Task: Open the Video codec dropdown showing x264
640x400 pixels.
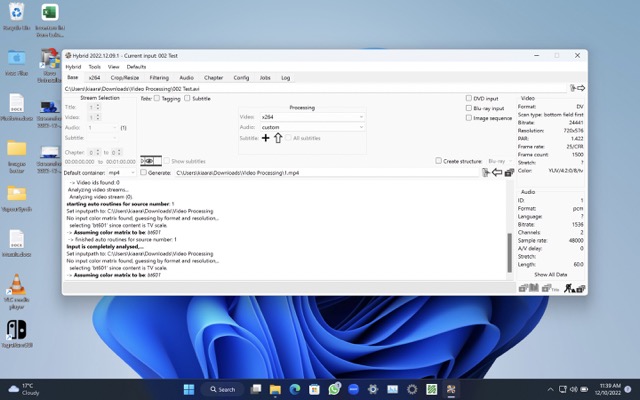Action: click(312, 117)
